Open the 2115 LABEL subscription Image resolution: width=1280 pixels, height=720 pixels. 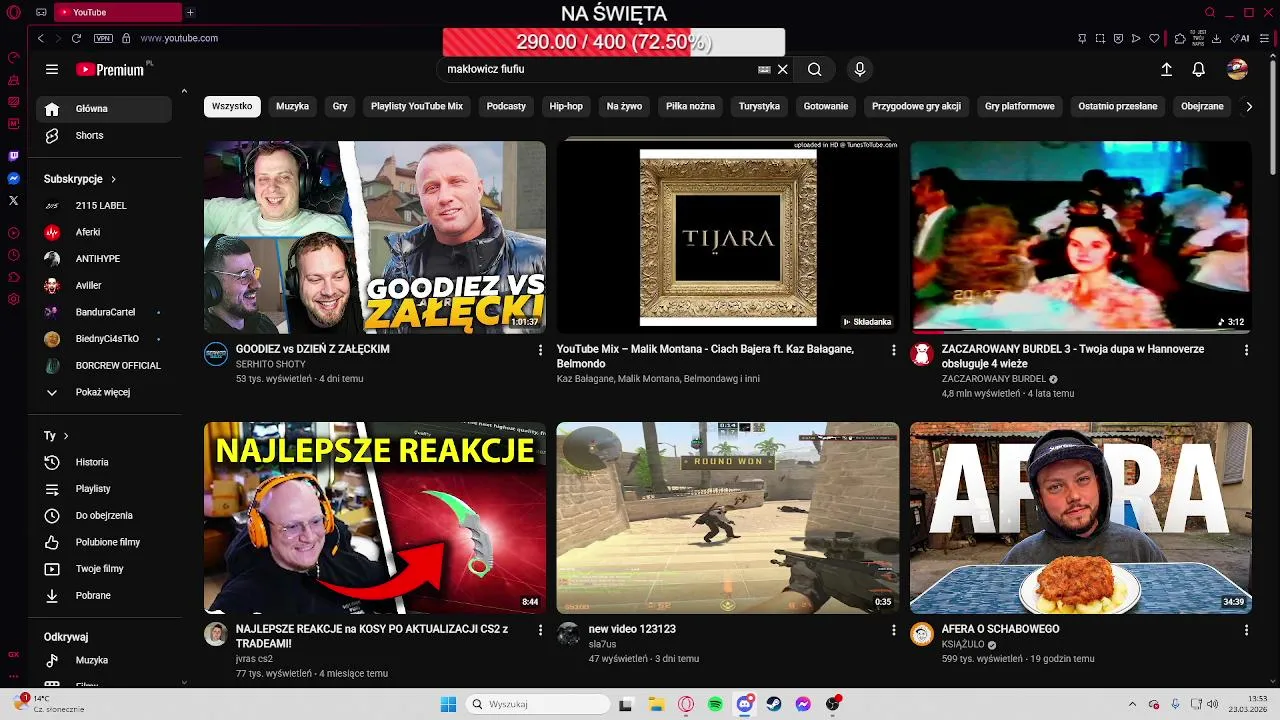coord(104,205)
